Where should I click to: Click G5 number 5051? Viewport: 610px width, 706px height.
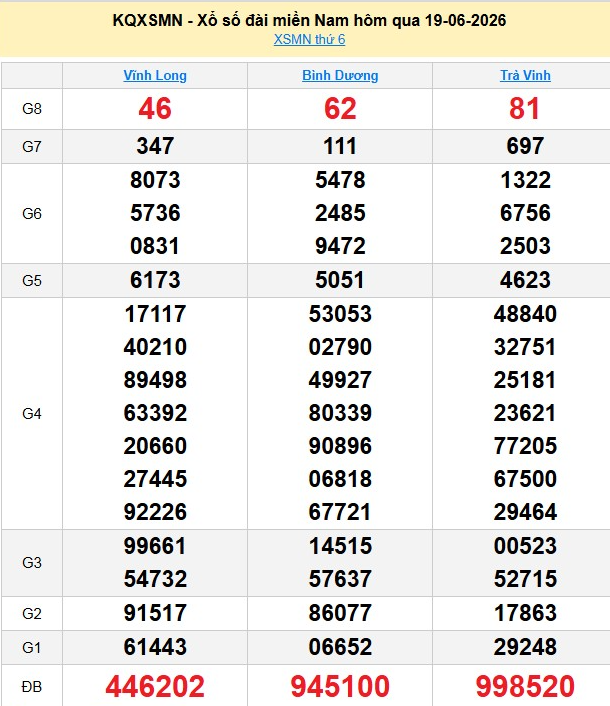pyautogui.click(x=340, y=280)
